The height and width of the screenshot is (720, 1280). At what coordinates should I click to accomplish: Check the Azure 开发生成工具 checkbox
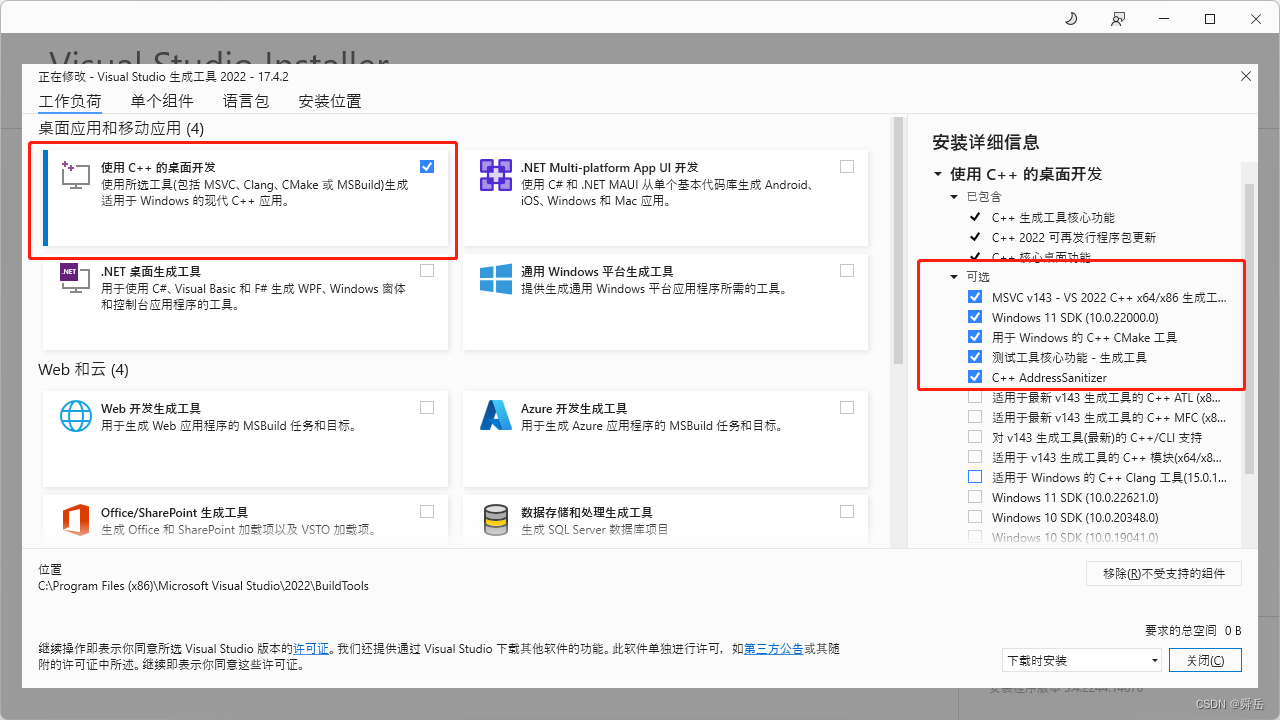coord(847,407)
